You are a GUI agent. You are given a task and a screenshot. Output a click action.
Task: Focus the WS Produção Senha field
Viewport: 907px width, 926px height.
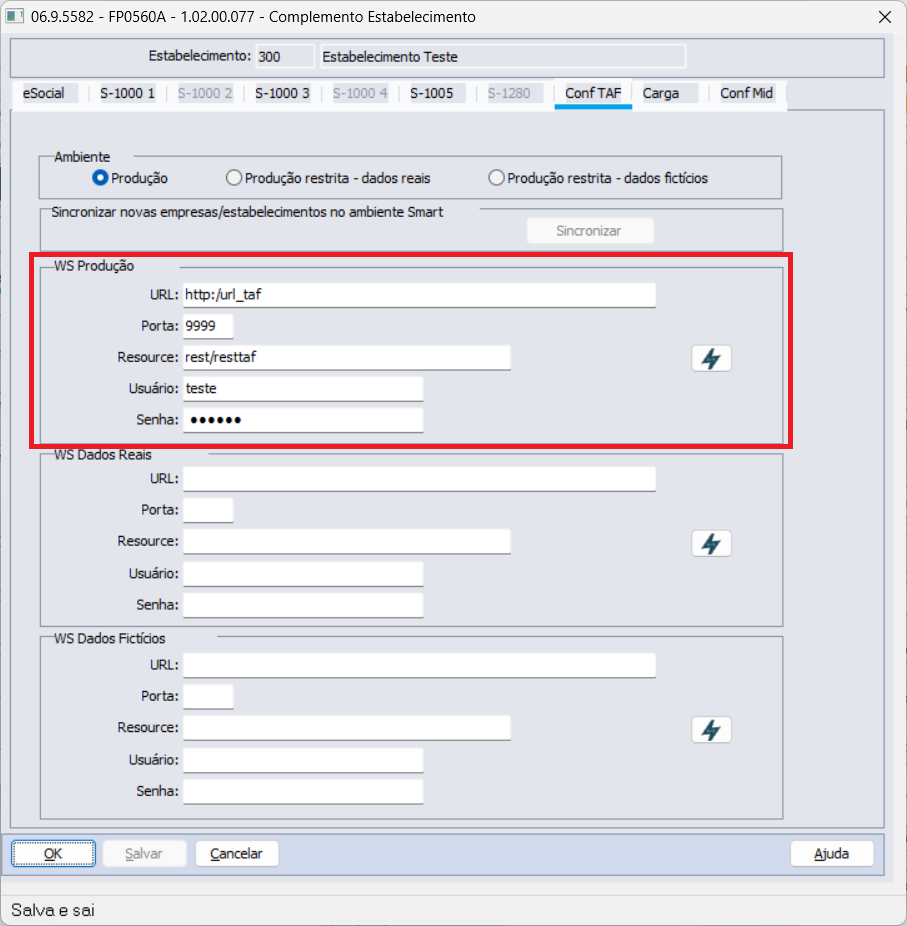(x=303, y=420)
